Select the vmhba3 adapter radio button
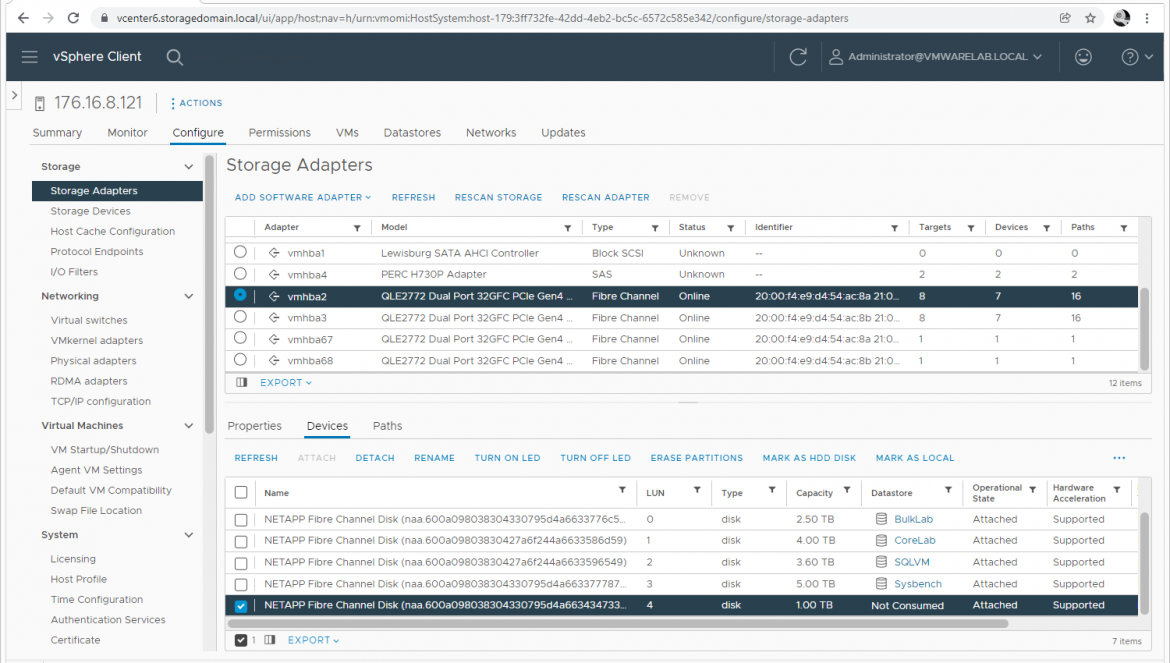Image resolution: width=1170 pixels, height=663 pixels. click(x=240, y=317)
